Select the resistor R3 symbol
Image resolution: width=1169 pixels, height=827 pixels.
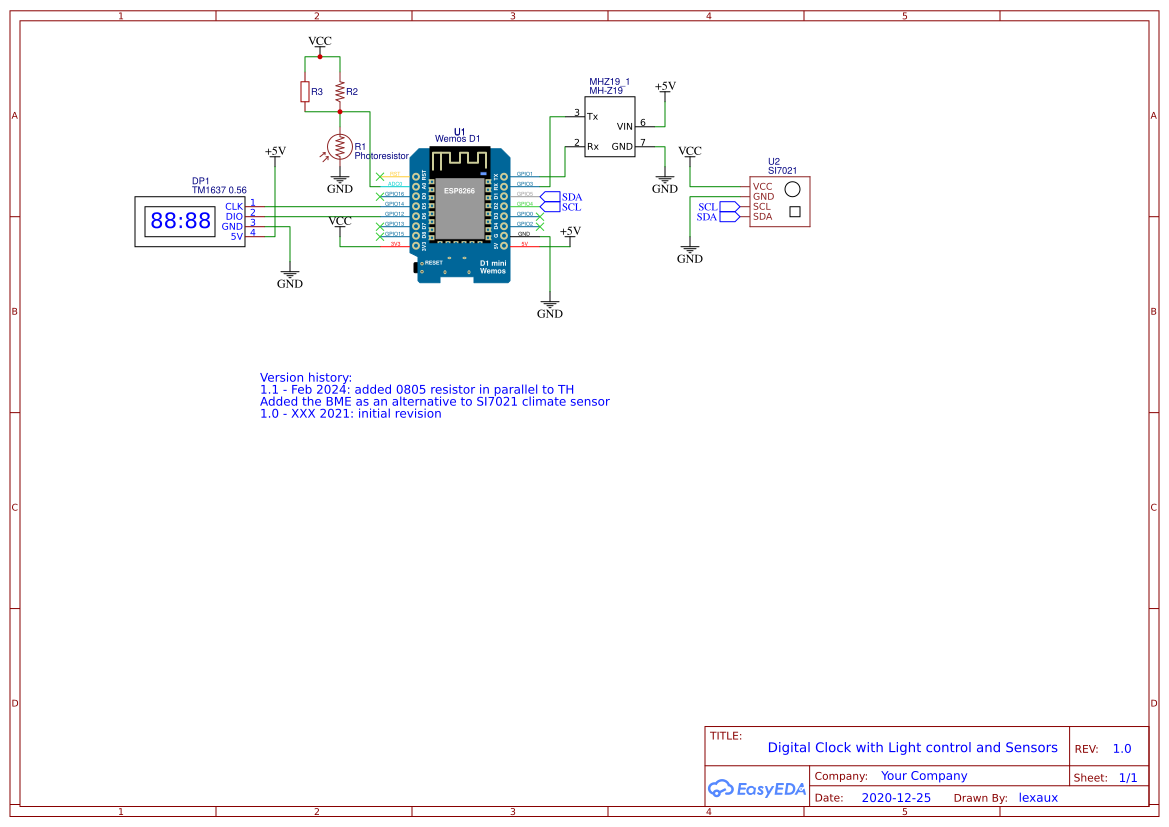[307, 90]
